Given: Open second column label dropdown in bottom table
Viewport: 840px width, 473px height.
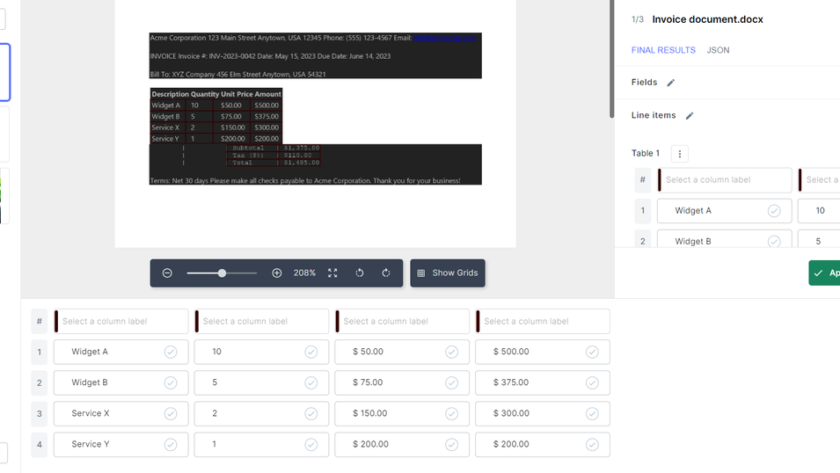Looking at the screenshot, I should click(x=262, y=322).
